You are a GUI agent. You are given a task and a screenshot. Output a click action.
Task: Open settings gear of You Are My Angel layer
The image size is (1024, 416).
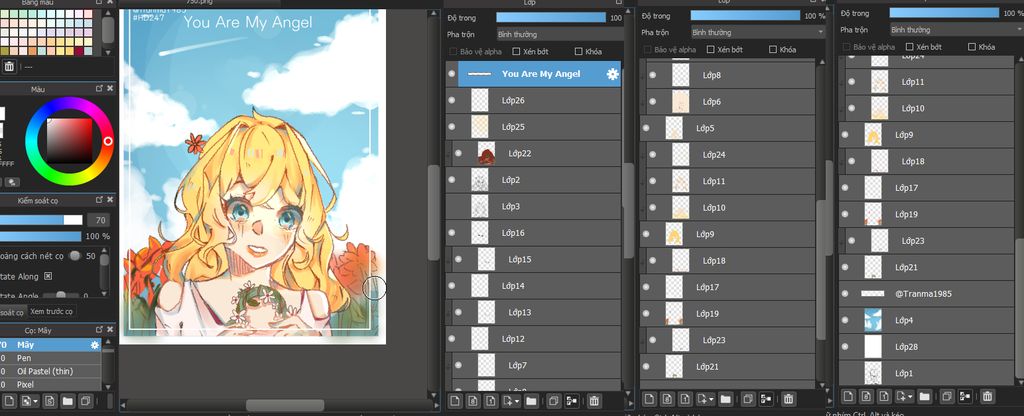tap(612, 74)
